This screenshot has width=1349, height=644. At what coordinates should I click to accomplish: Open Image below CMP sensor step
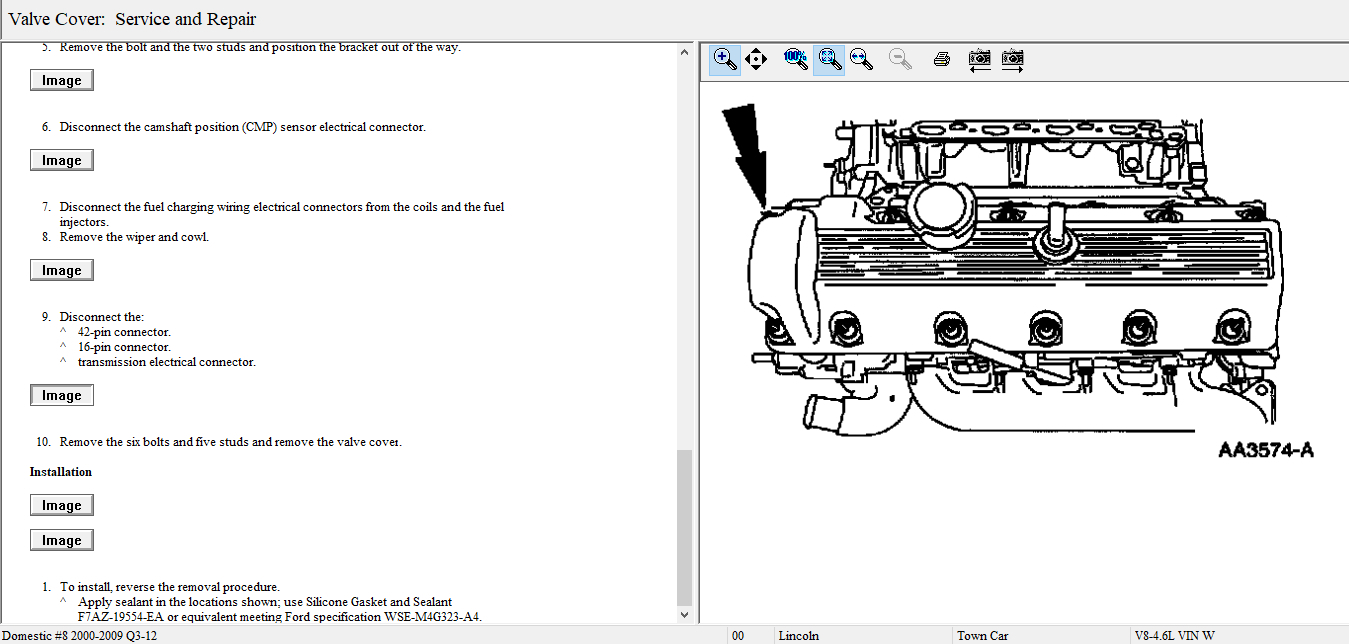point(62,161)
